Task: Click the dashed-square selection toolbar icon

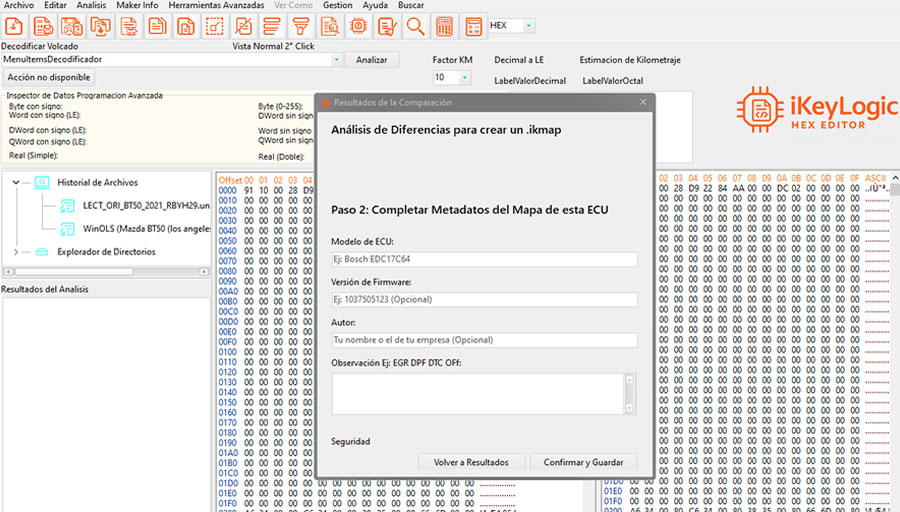Action: [212, 26]
